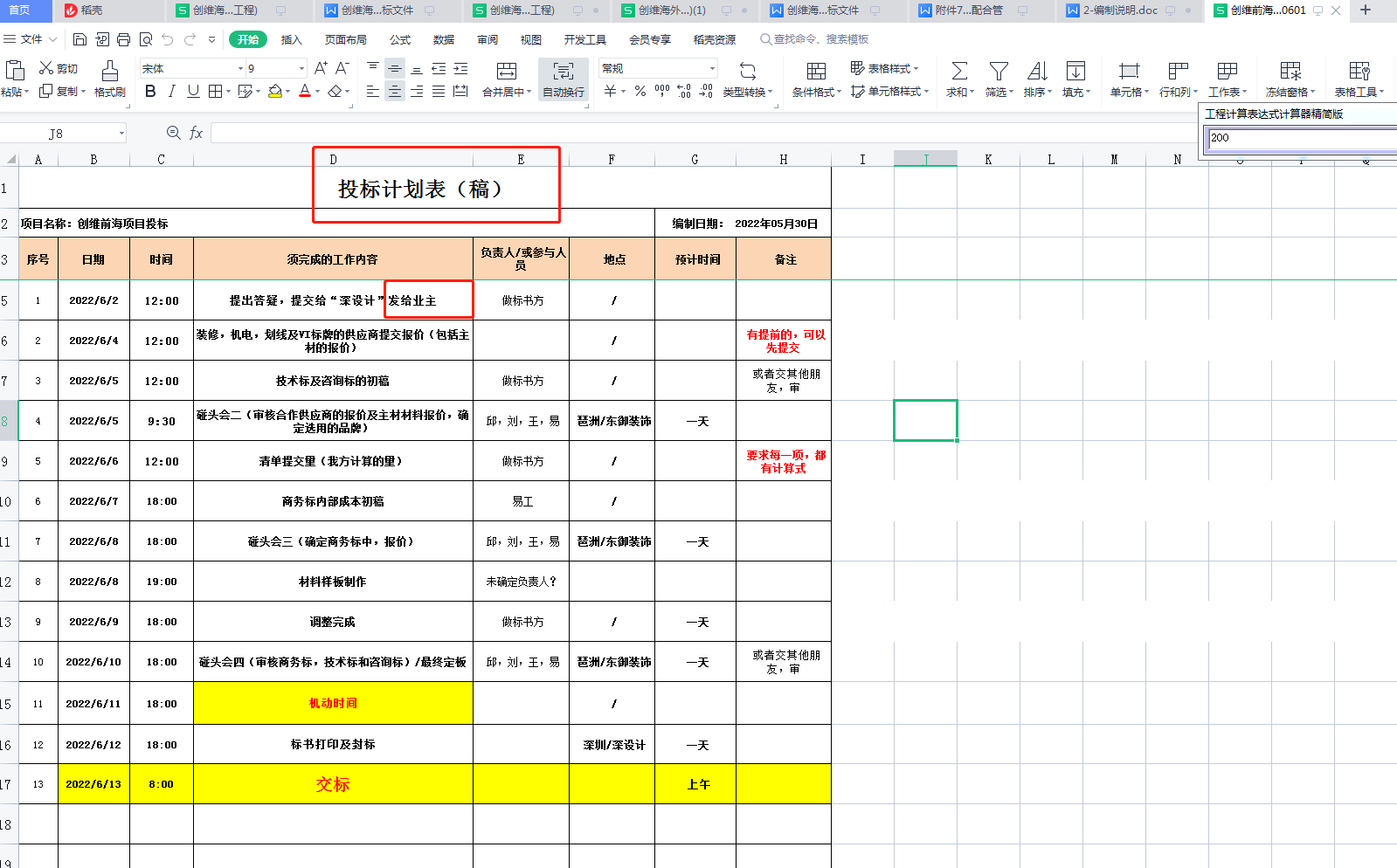Viewport: 1397px width, 868px height.
Task: Toggle vertical middle alignment
Action: [395, 68]
